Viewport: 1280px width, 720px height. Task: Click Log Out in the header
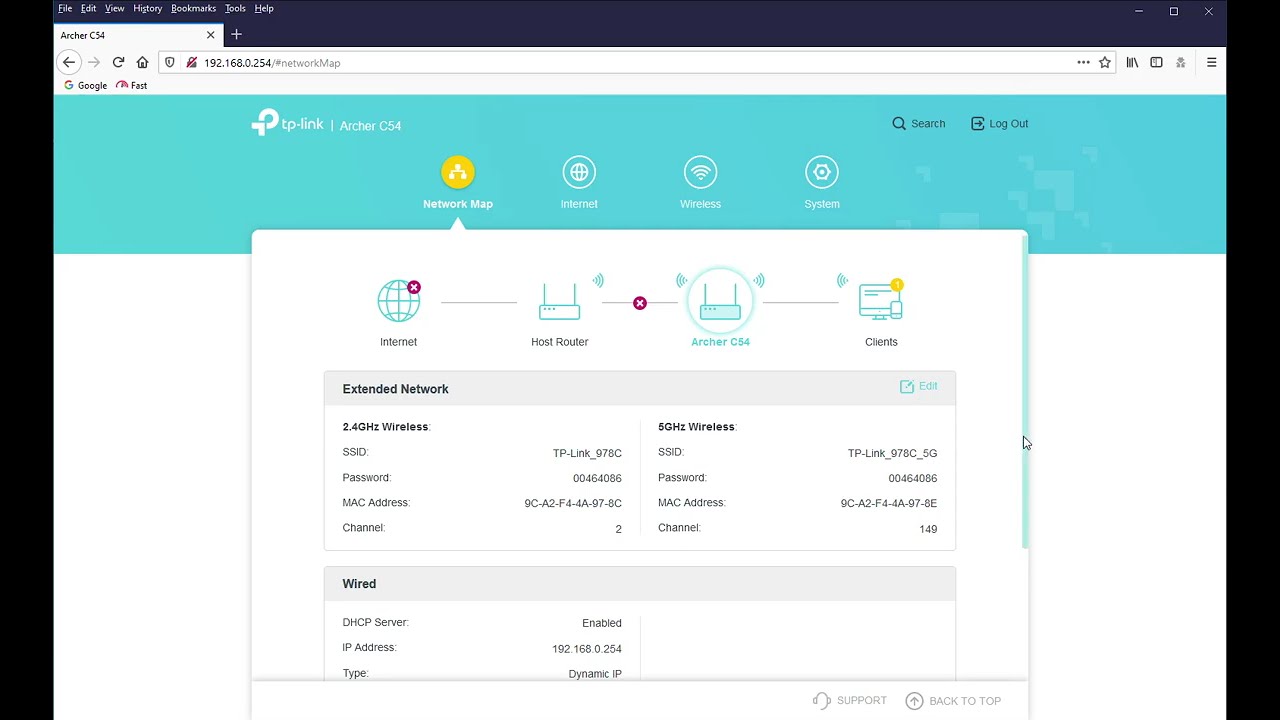coord(999,124)
